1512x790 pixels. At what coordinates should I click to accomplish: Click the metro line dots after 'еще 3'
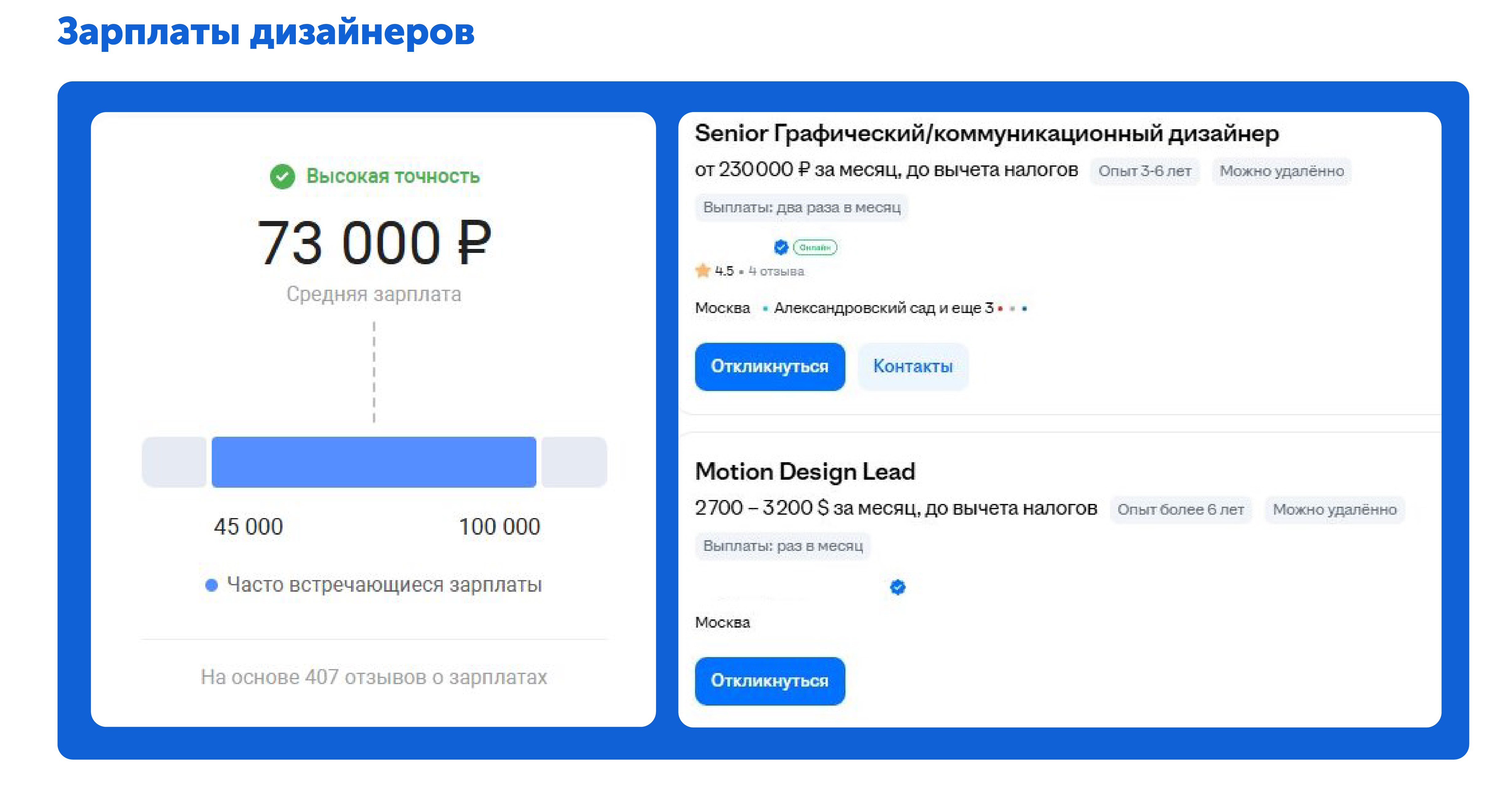pyautogui.click(x=1012, y=308)
